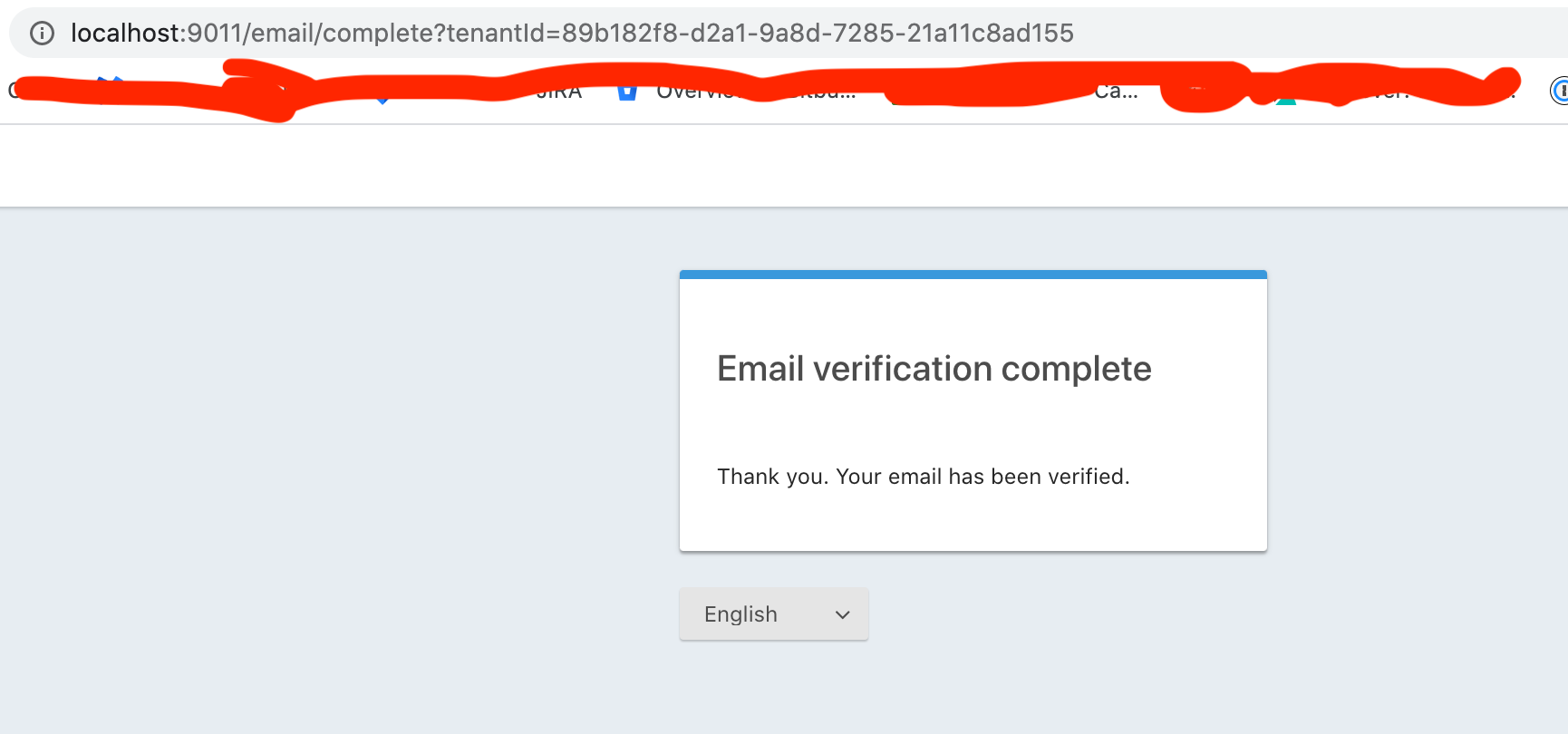Image resolution: width=1568 pixels, height=734 pixels.
Task: Click the blue progress bar atop the card
Action: [973, 273]
